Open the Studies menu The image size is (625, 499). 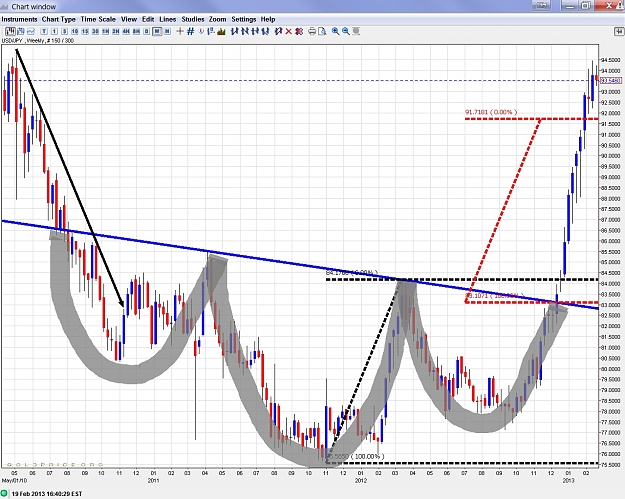tap(193, 19)
